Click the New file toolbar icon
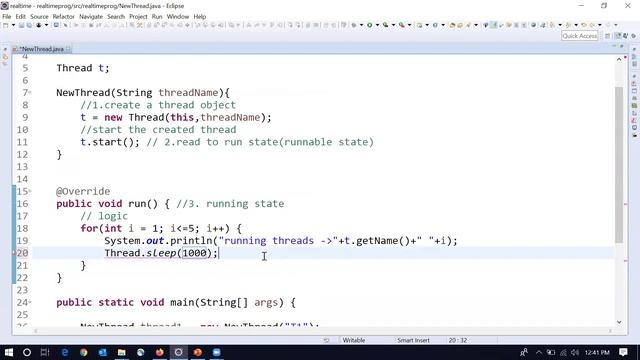Screen dimensions: 640x360 click(x=5, y=25)
